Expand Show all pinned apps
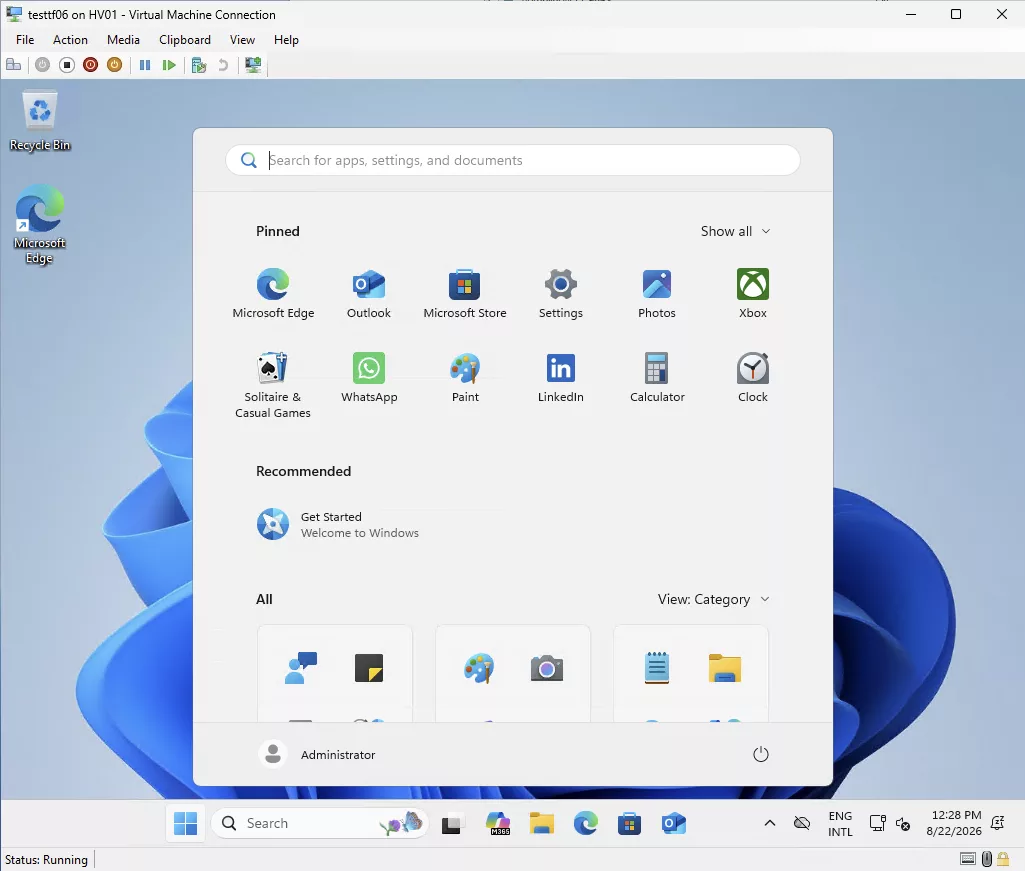 tap(735, 231)
